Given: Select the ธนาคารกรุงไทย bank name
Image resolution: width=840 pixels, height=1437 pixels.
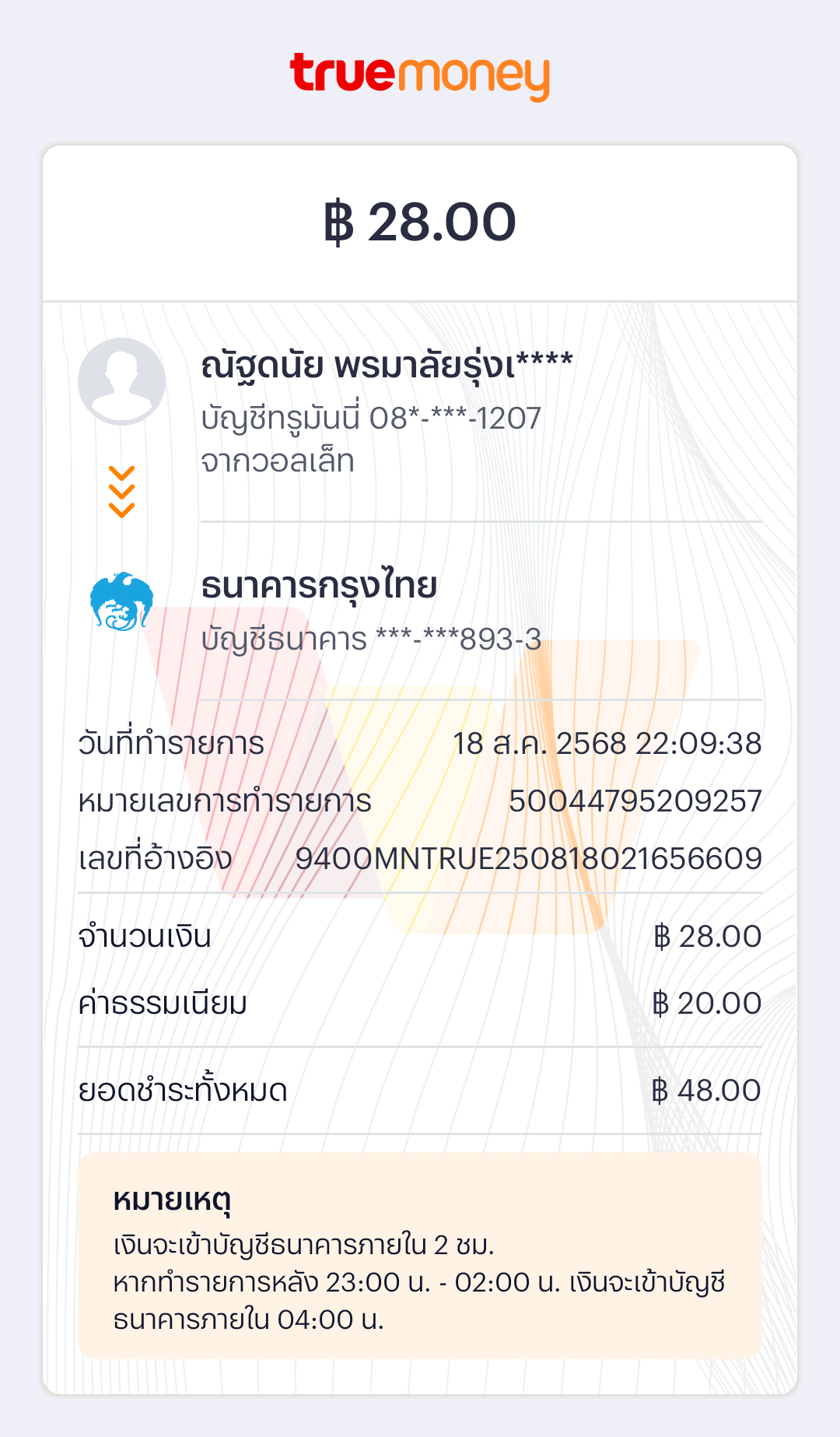Looking at the screenshot, I should 319,585.
